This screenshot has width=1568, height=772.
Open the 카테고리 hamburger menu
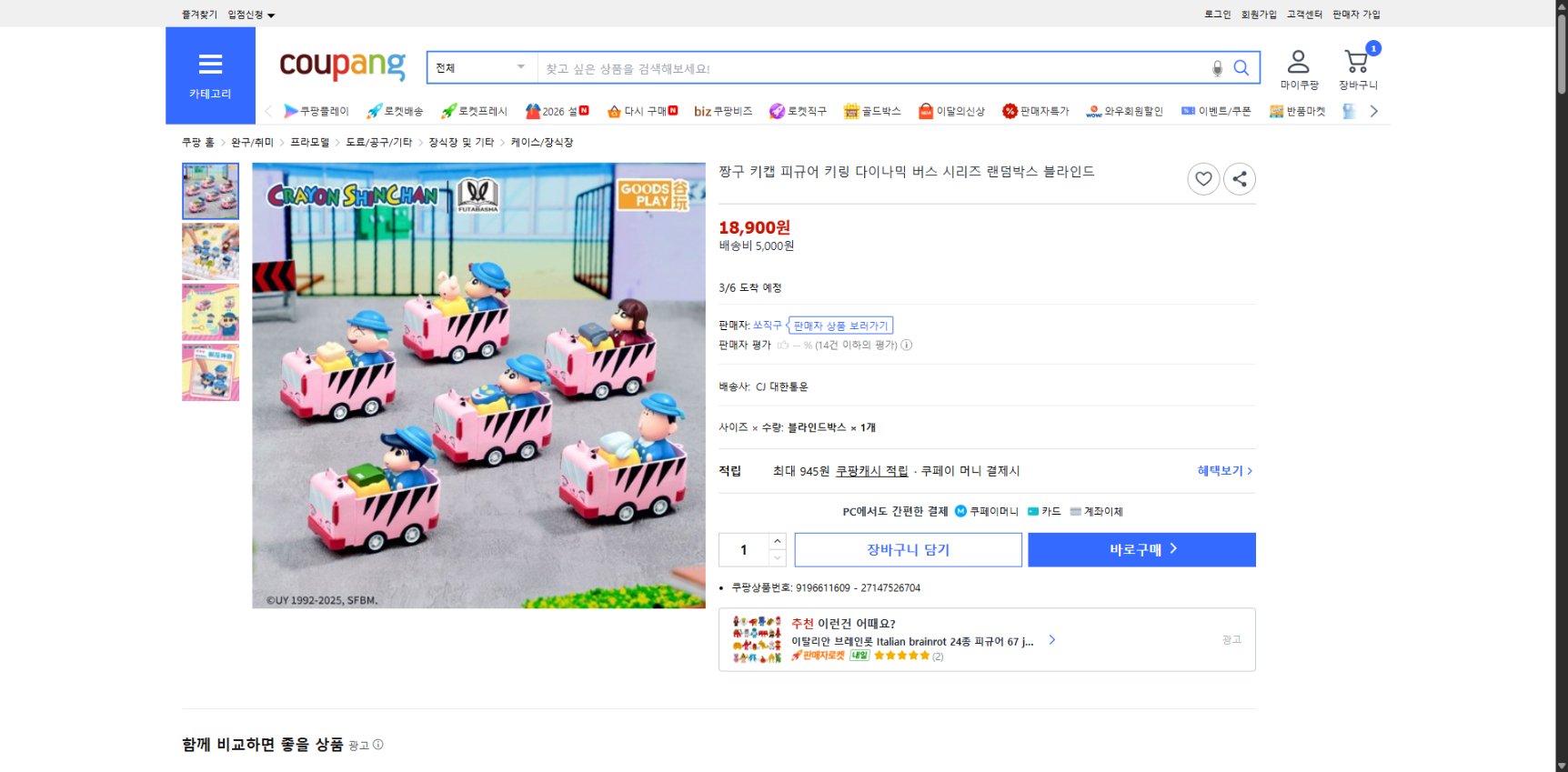click(210, 65)
